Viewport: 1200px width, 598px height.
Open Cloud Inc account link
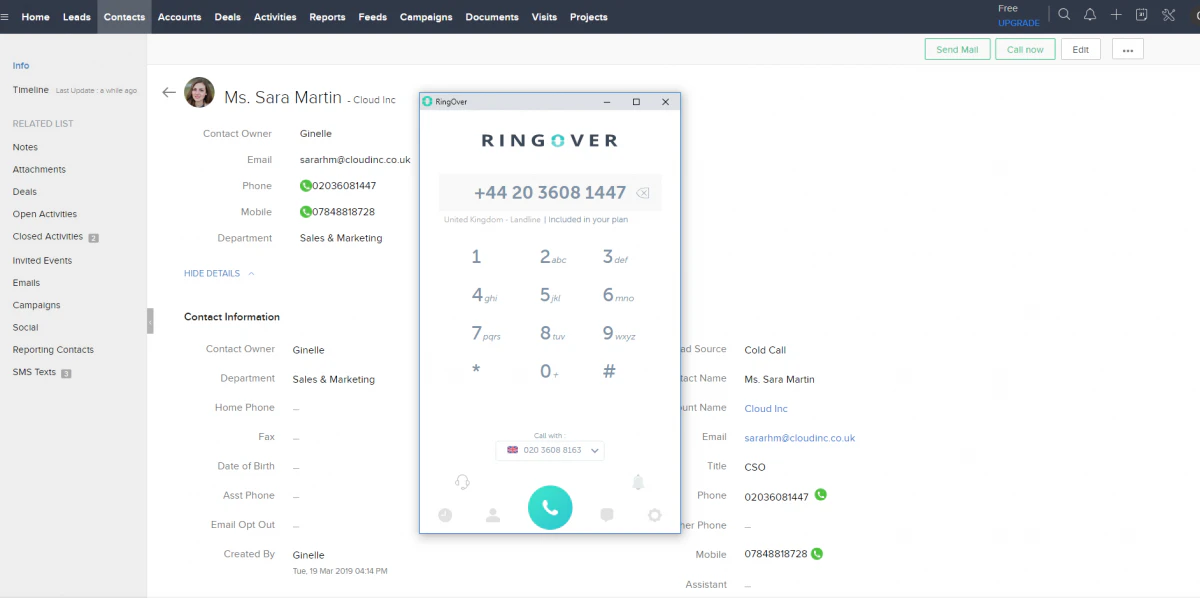(766, 408)
